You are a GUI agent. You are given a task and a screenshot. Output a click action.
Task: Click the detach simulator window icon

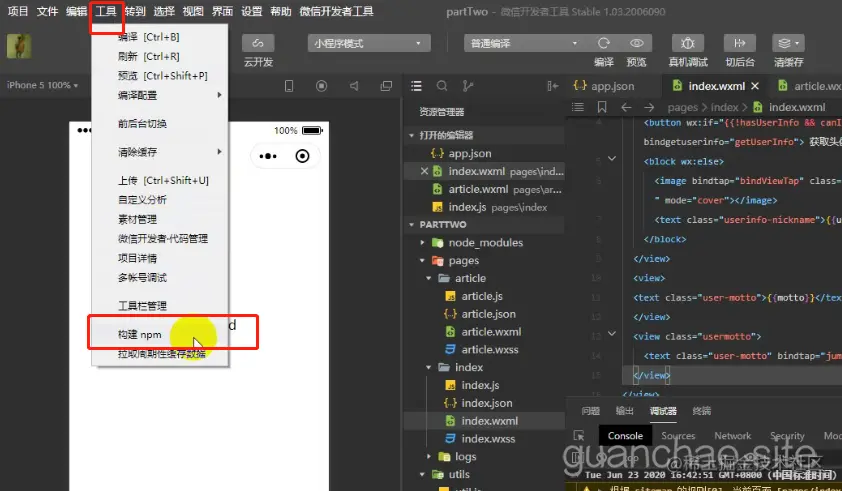point(386,86)
